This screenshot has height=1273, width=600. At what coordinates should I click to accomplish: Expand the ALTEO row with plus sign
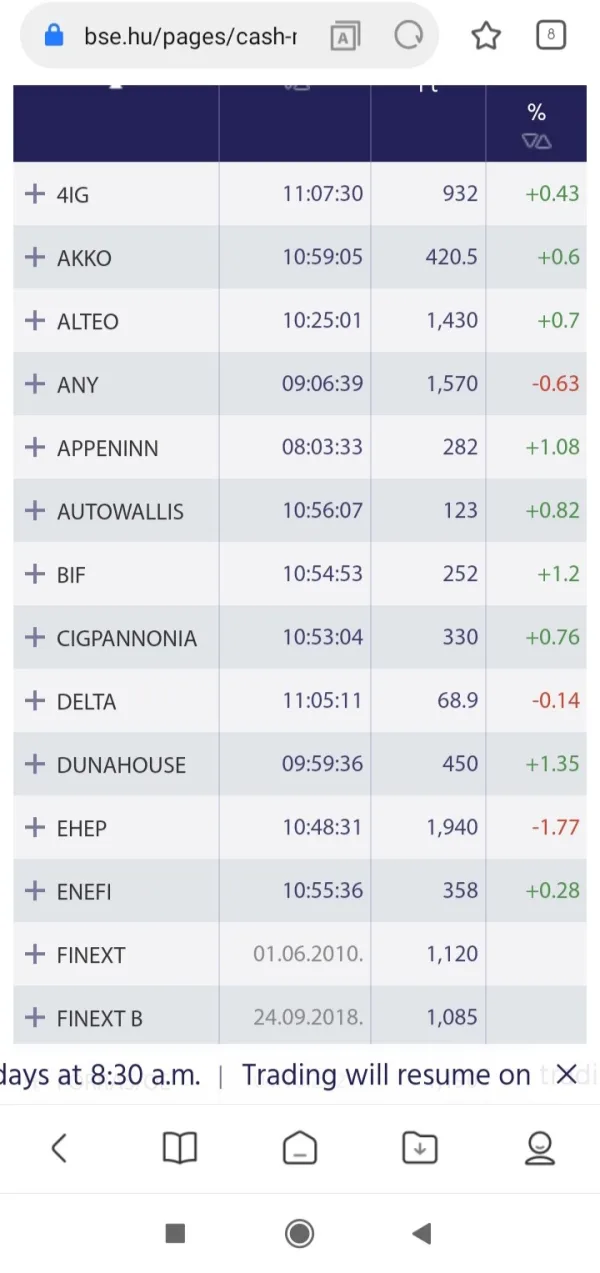[35, 321]
